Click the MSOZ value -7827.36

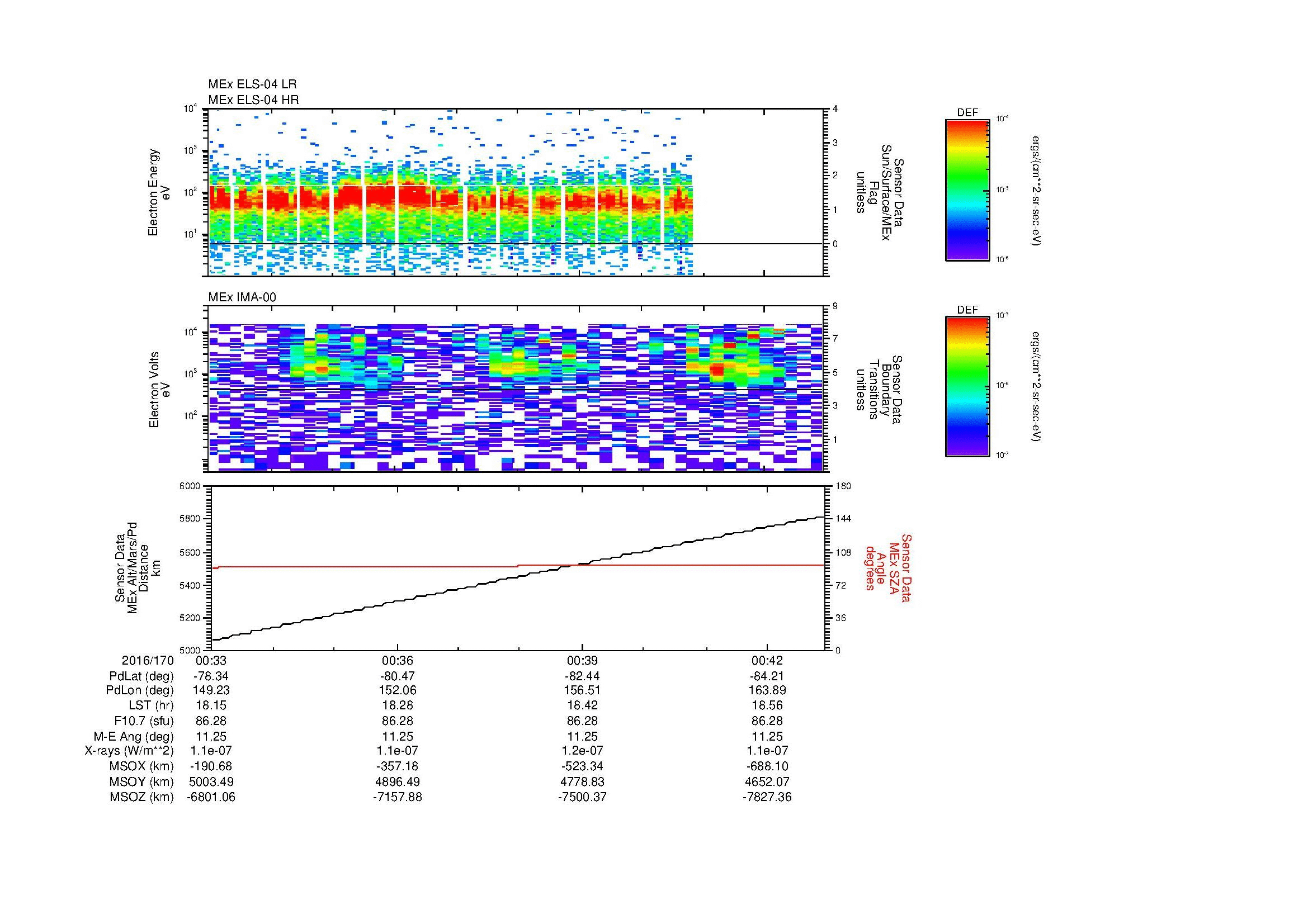(767, 797)
